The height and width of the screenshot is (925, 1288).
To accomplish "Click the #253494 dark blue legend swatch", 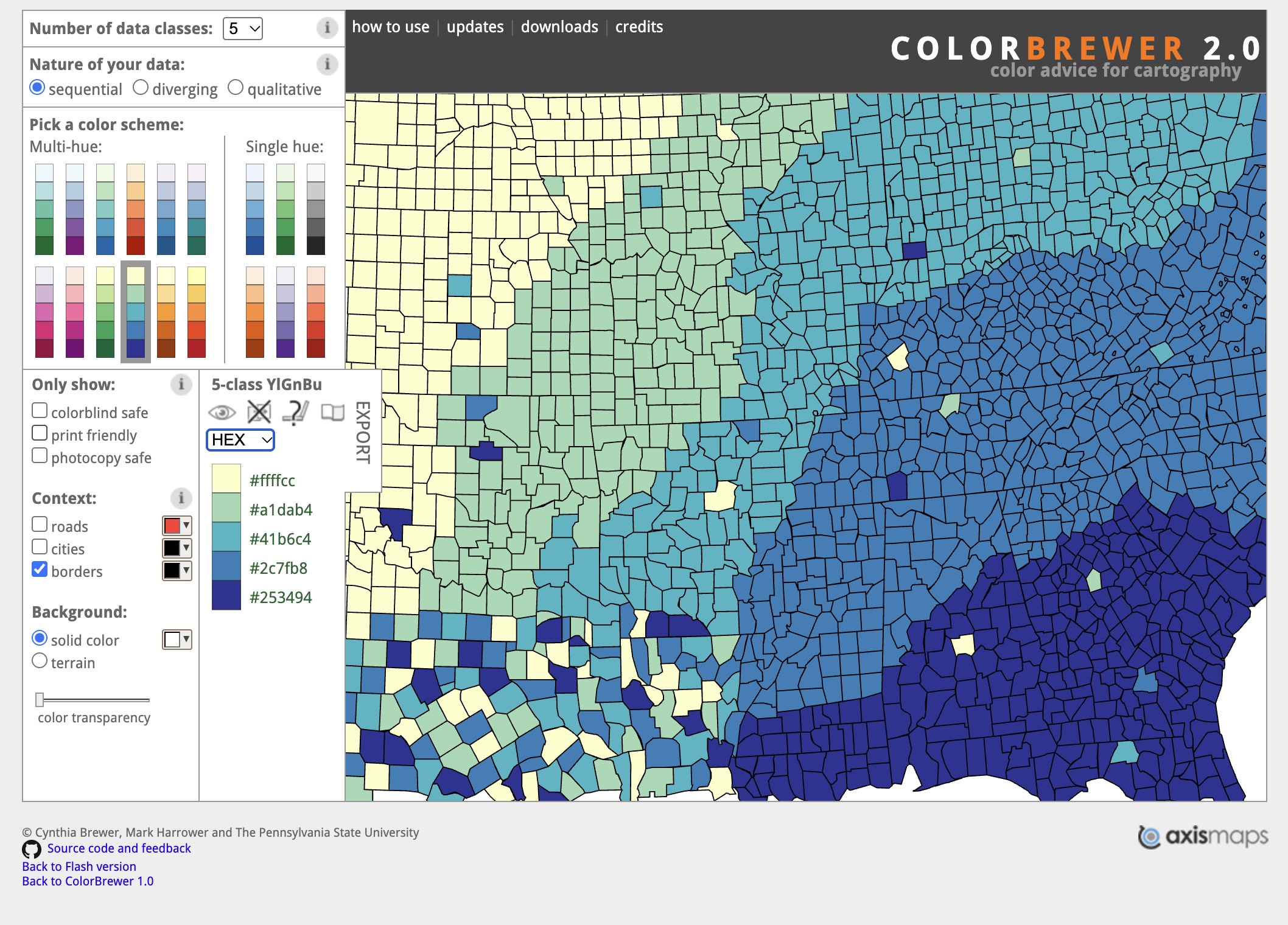I will (x=226, y=595).
